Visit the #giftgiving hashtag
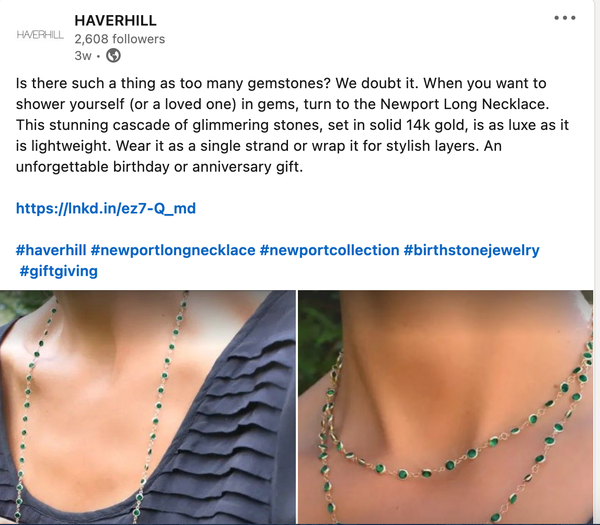Image resolution: width=600 pixels, height=525 pixels. (59, 271)
